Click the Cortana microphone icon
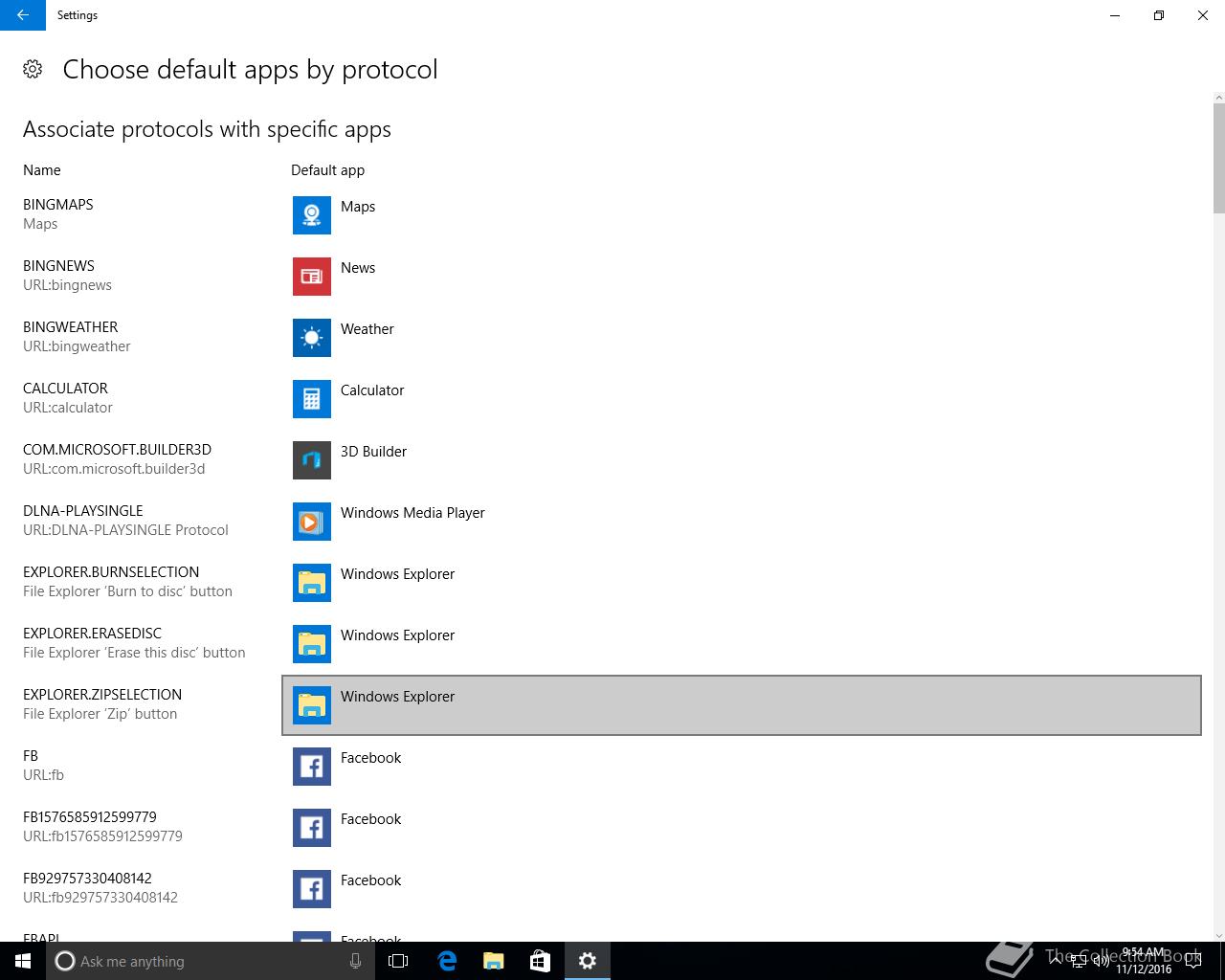1225x980 pixels. (355, 961)
